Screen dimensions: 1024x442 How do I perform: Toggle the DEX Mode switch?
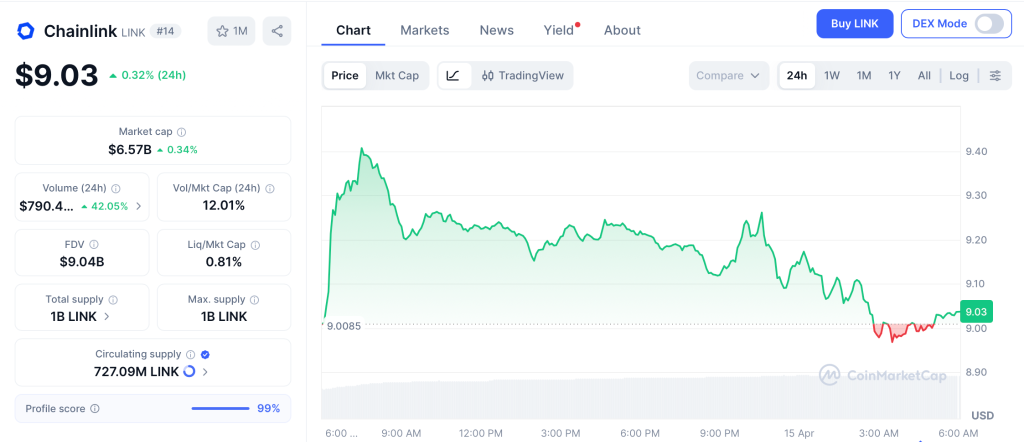[988, 24]
